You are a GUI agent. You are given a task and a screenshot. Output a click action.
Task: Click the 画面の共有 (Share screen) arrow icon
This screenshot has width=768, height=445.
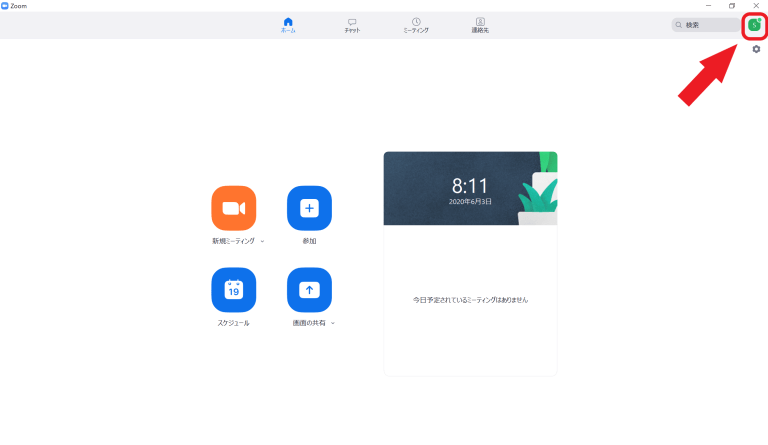tap(309, 290)
